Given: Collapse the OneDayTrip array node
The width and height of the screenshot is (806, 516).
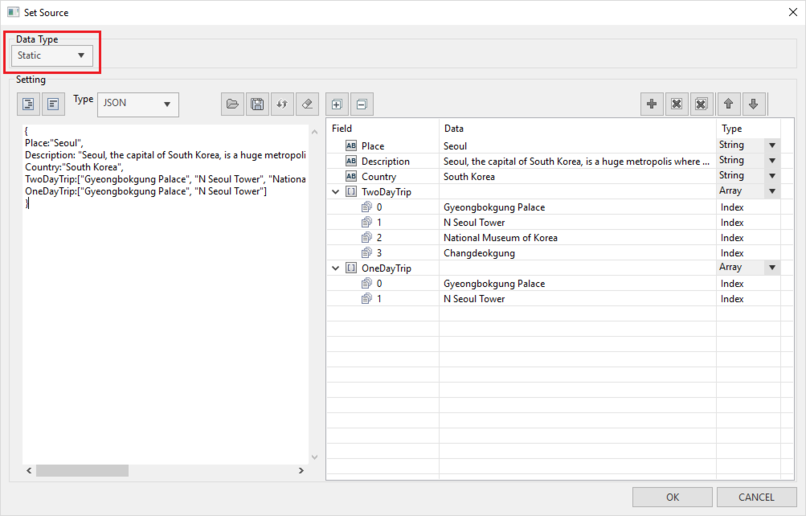Looking at the screenshot, I should 335,268.
